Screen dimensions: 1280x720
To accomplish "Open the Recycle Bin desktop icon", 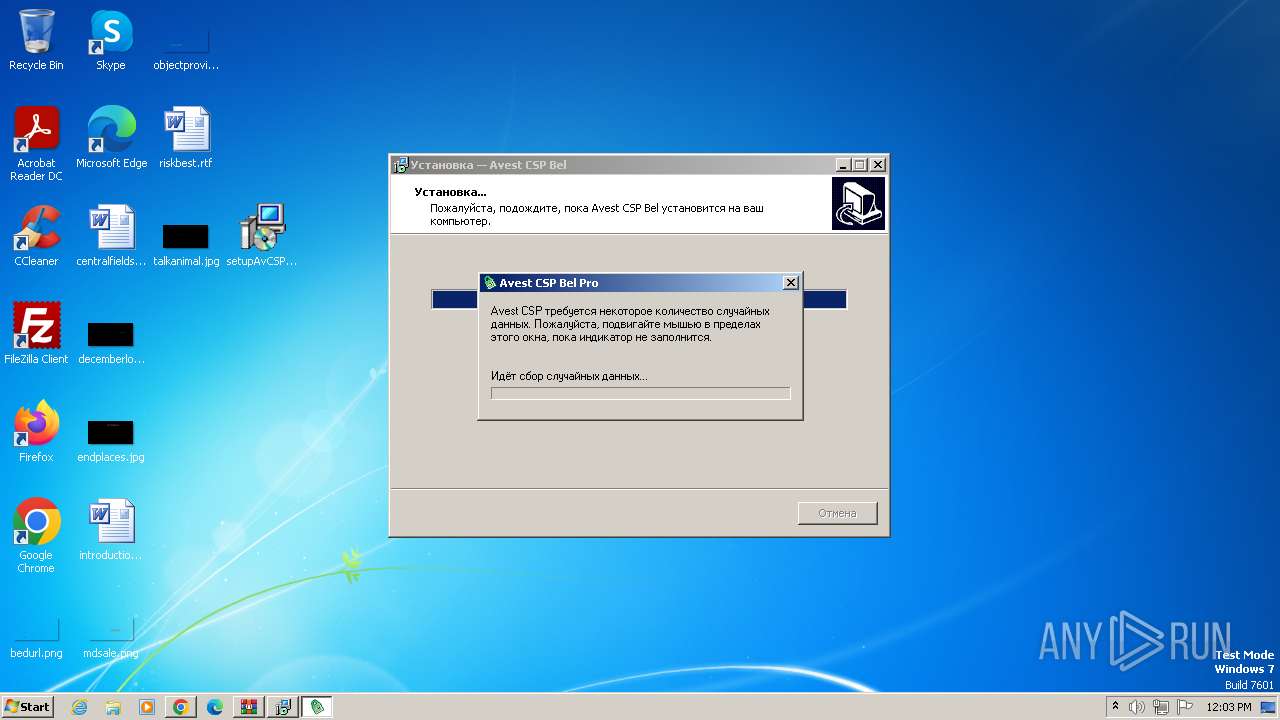I will pos(36,40).
